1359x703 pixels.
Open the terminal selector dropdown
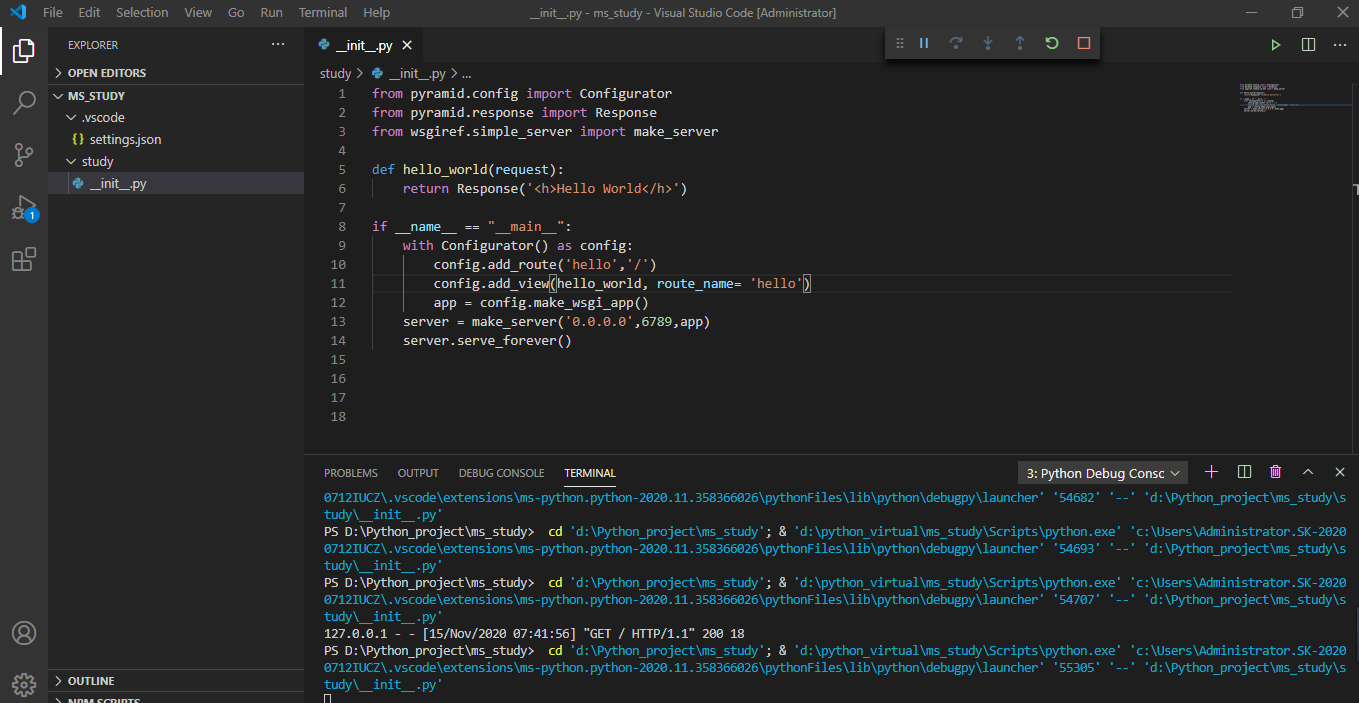coord(1102,473)
